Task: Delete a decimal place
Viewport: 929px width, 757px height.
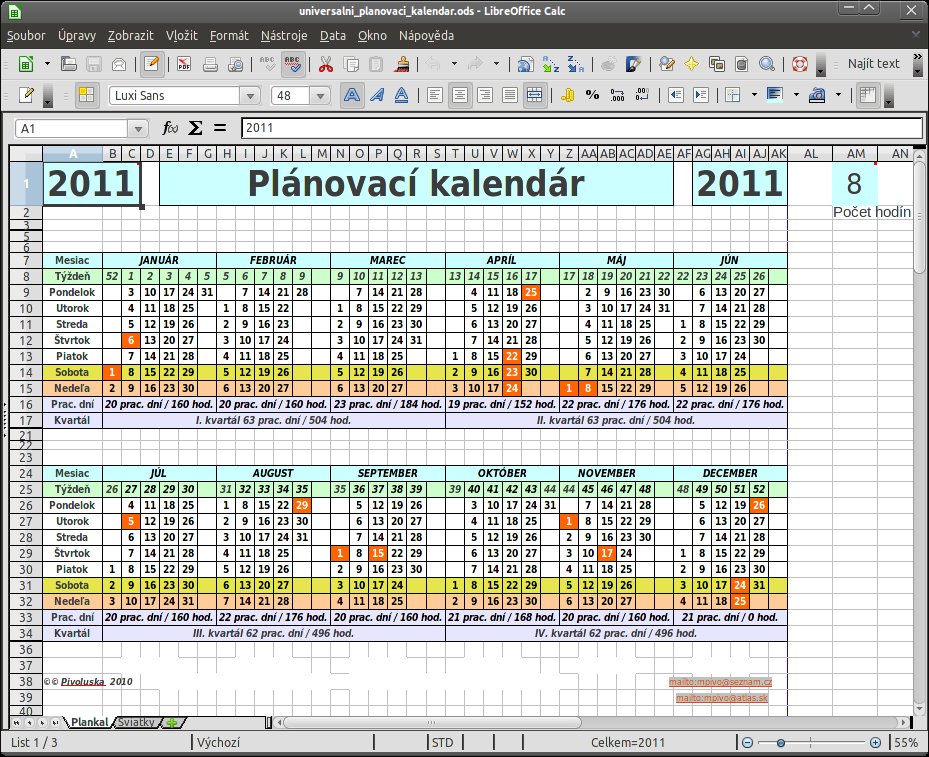Action: click(x=642, y=95)
